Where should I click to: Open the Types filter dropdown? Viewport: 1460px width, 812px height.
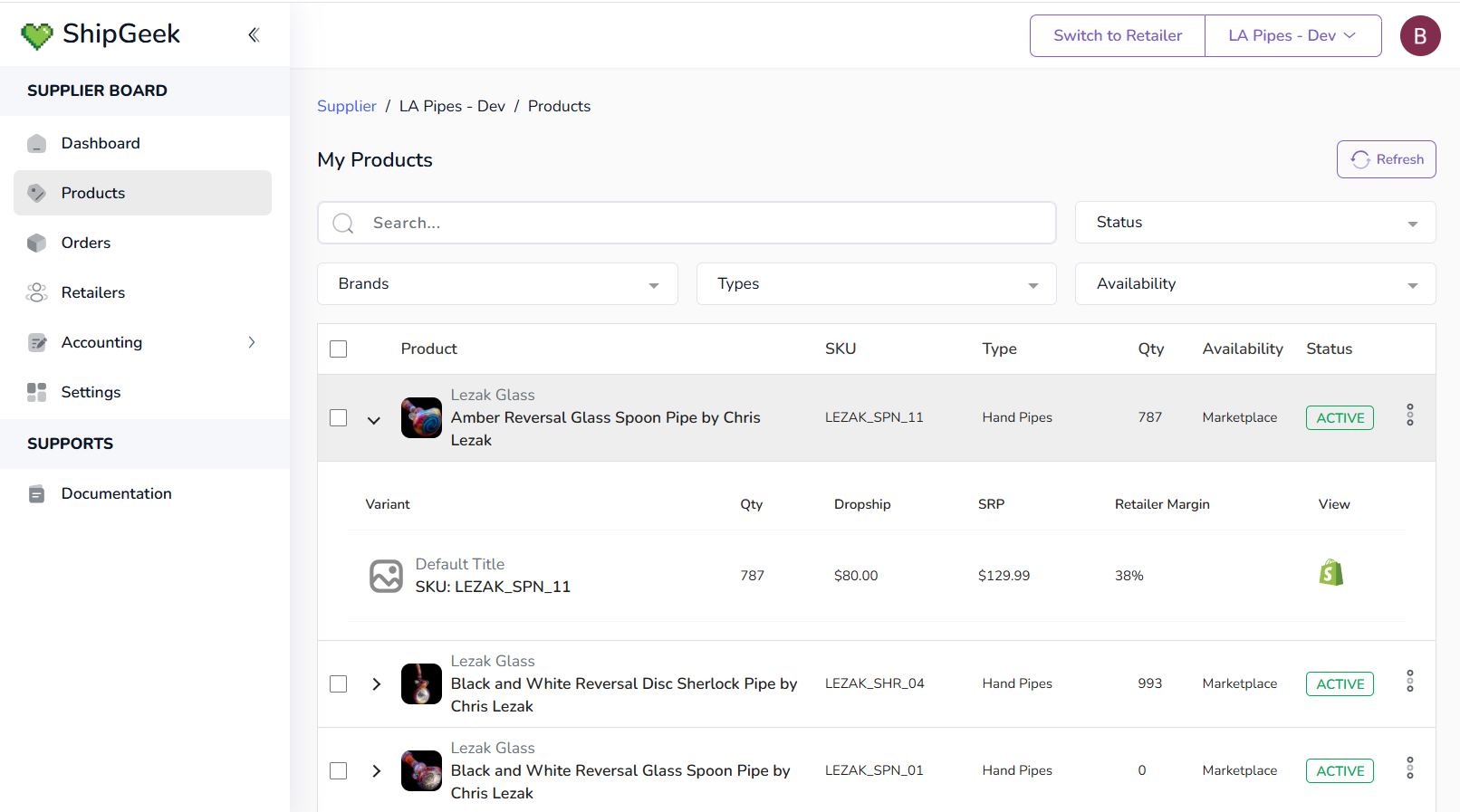(x=877, y=284)
